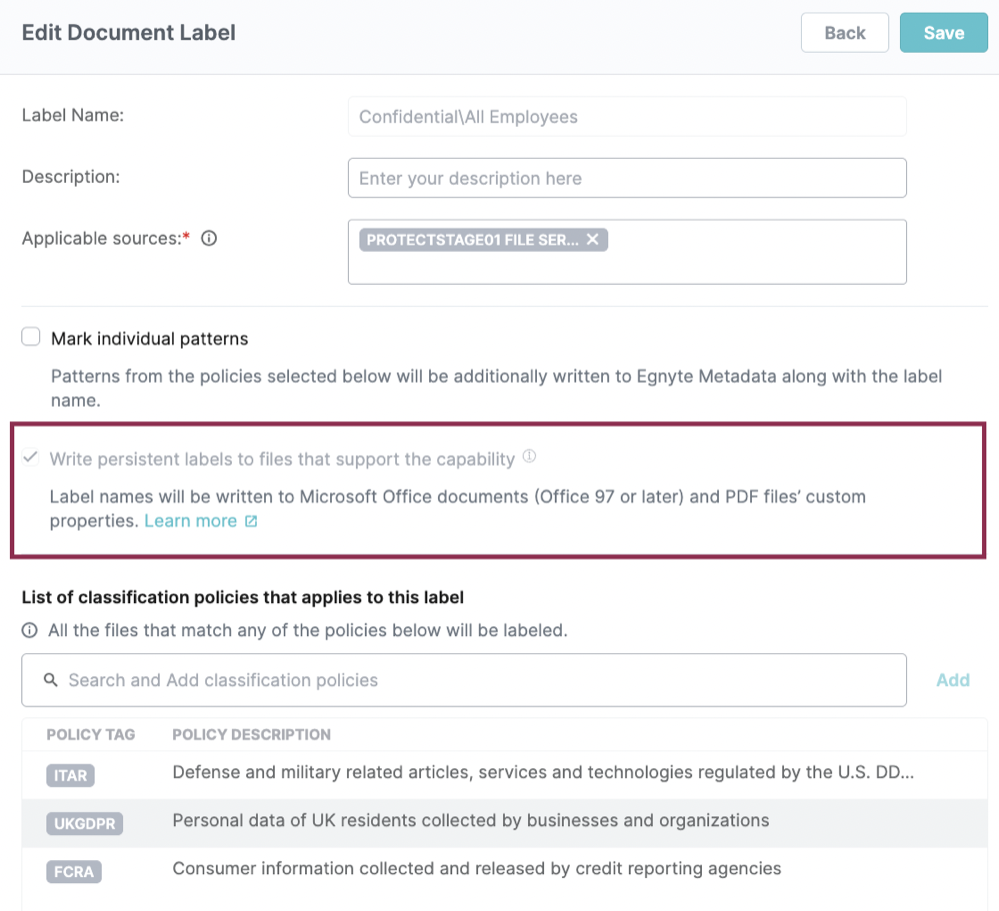
Task: Select the FCRA policy tag badge
Action: pos(74,871)
